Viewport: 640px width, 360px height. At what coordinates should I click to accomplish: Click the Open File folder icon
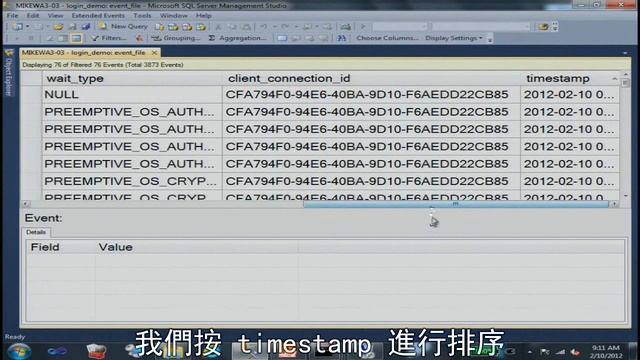(x=58, y=27)
